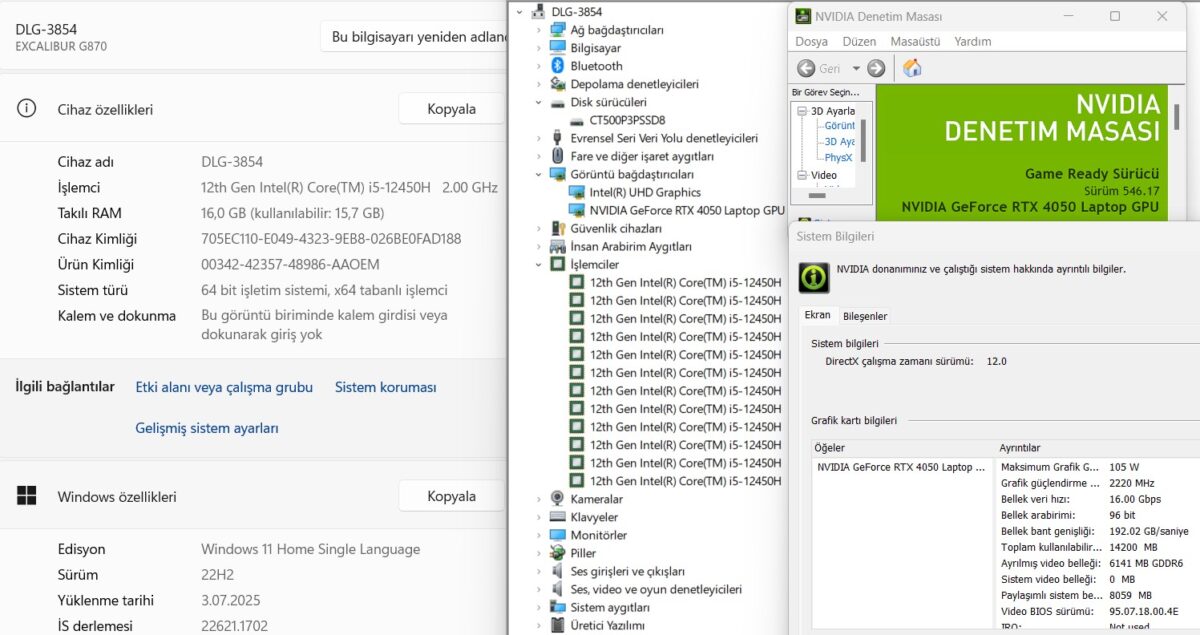Click the CT500P3PSSD8 disk drive icon
Image resolution: width=1200 pixels, height=635 pixels.
pos(577,120)
